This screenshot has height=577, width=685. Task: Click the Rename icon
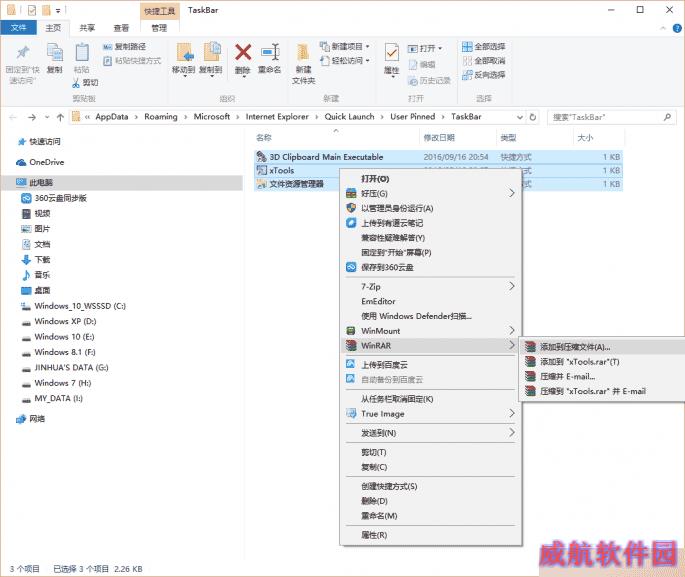270,52
